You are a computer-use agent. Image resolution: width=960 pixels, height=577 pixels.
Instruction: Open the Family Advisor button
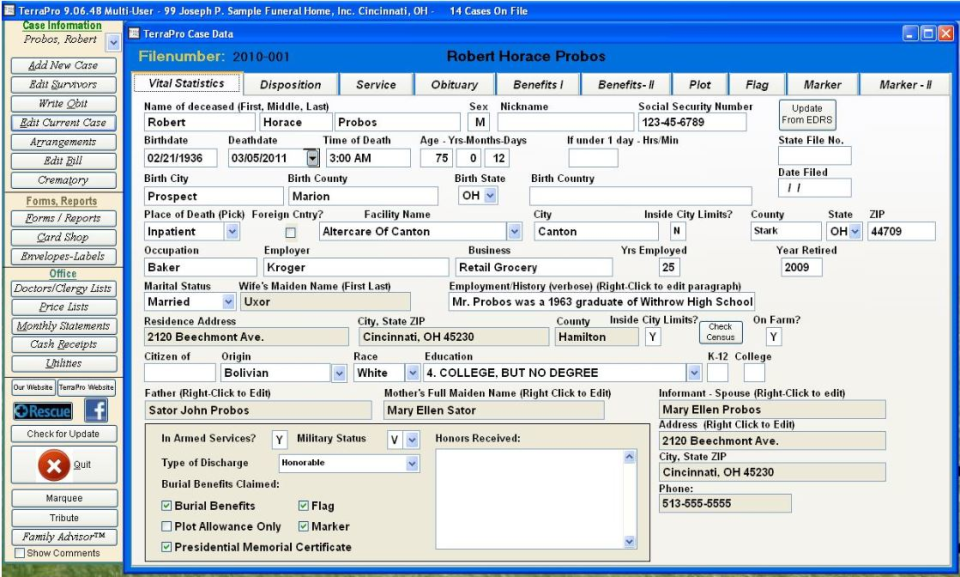64,537
